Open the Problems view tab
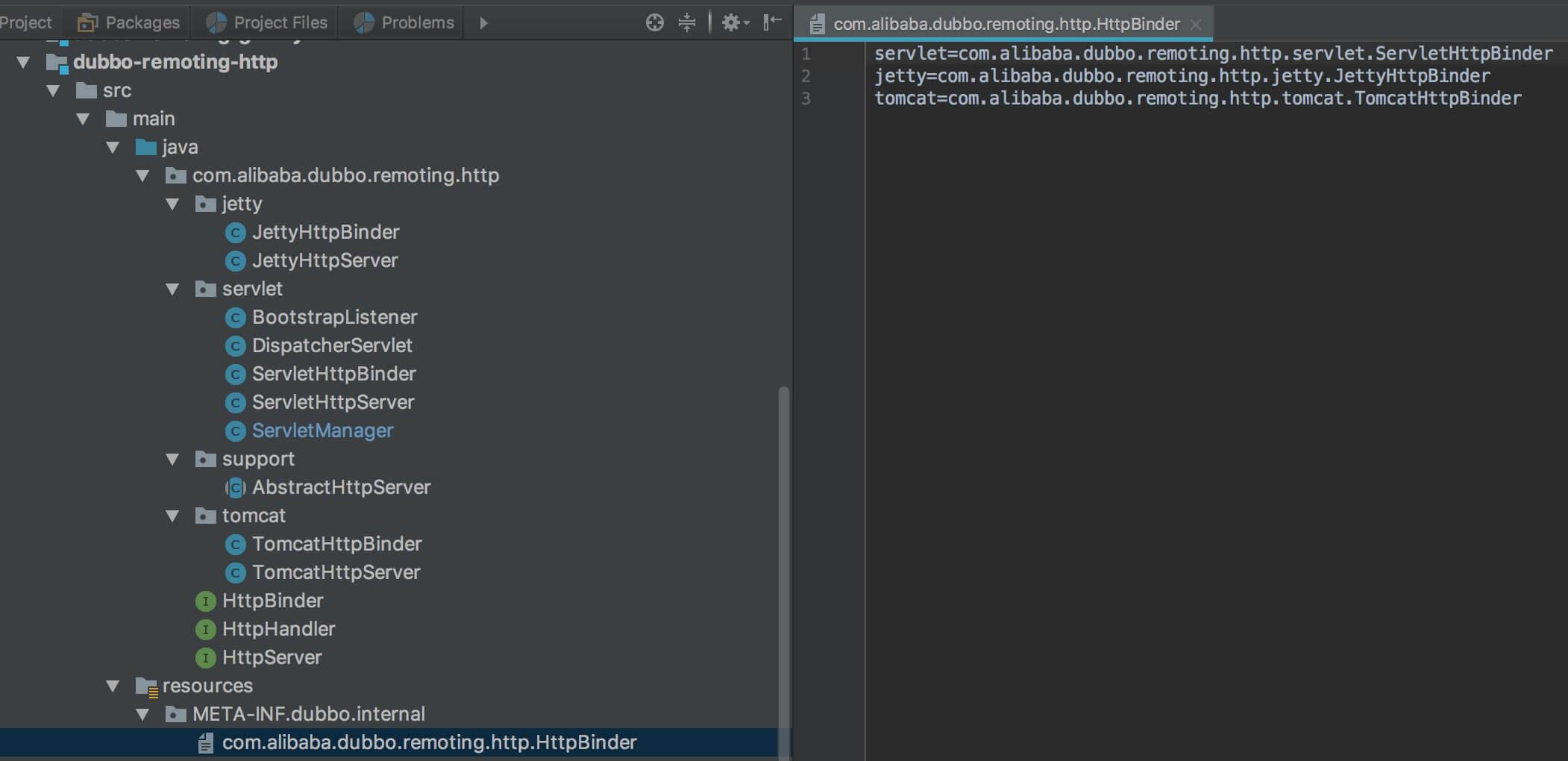 [404, 22]
